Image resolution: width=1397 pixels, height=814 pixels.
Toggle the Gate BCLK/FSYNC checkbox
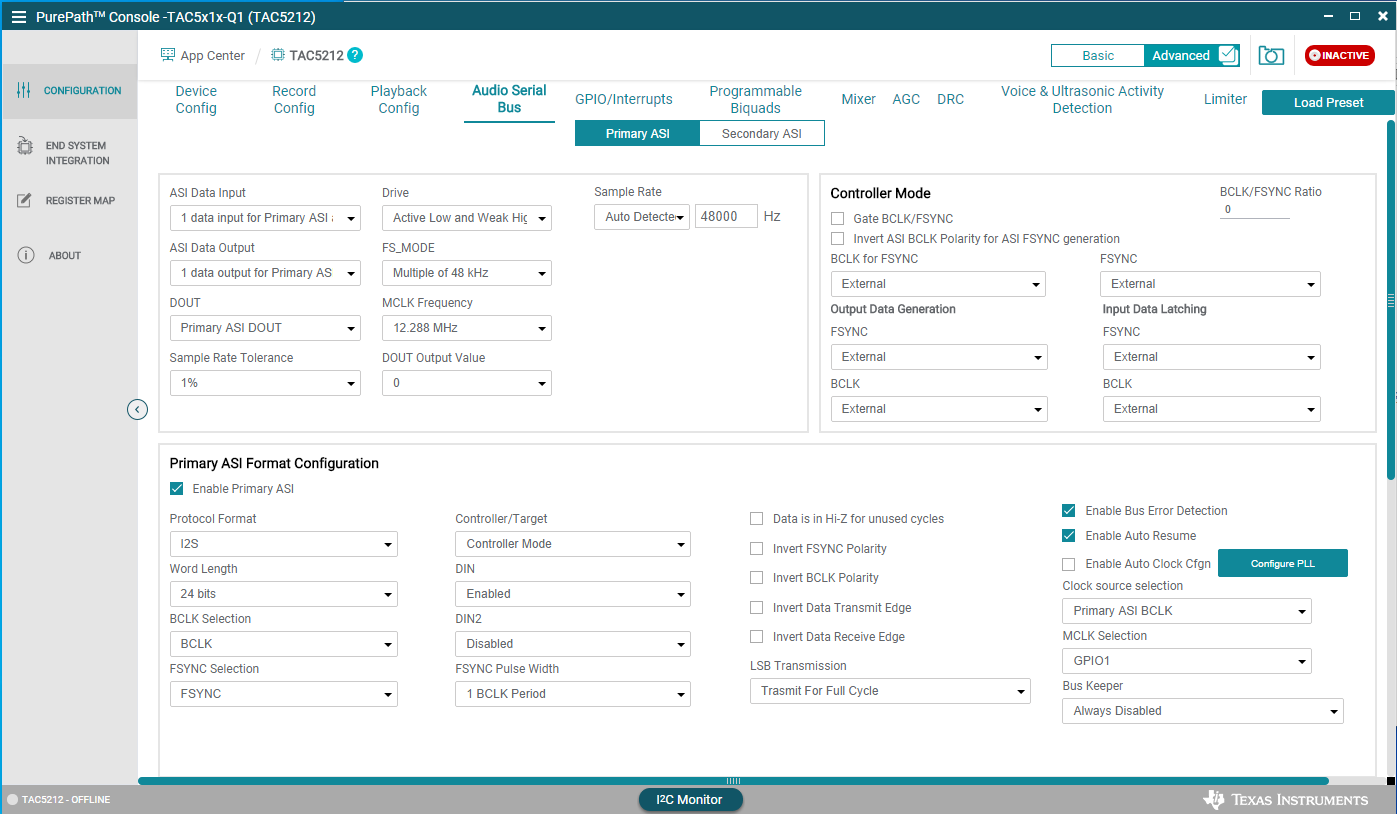[838, 219]
